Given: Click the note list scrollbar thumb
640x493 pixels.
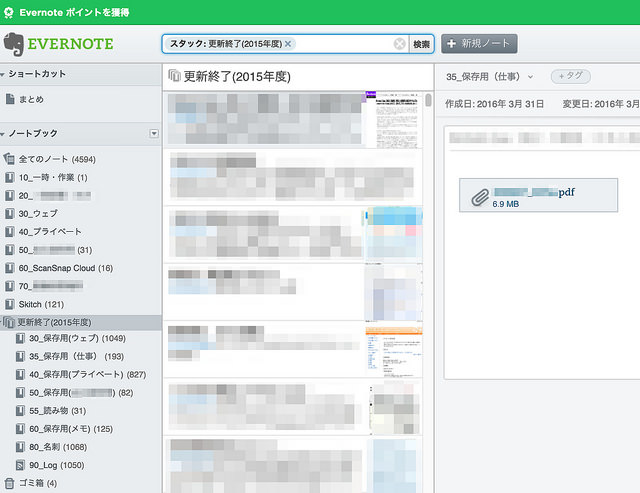Looking at the screenshot, I should 428,100.
